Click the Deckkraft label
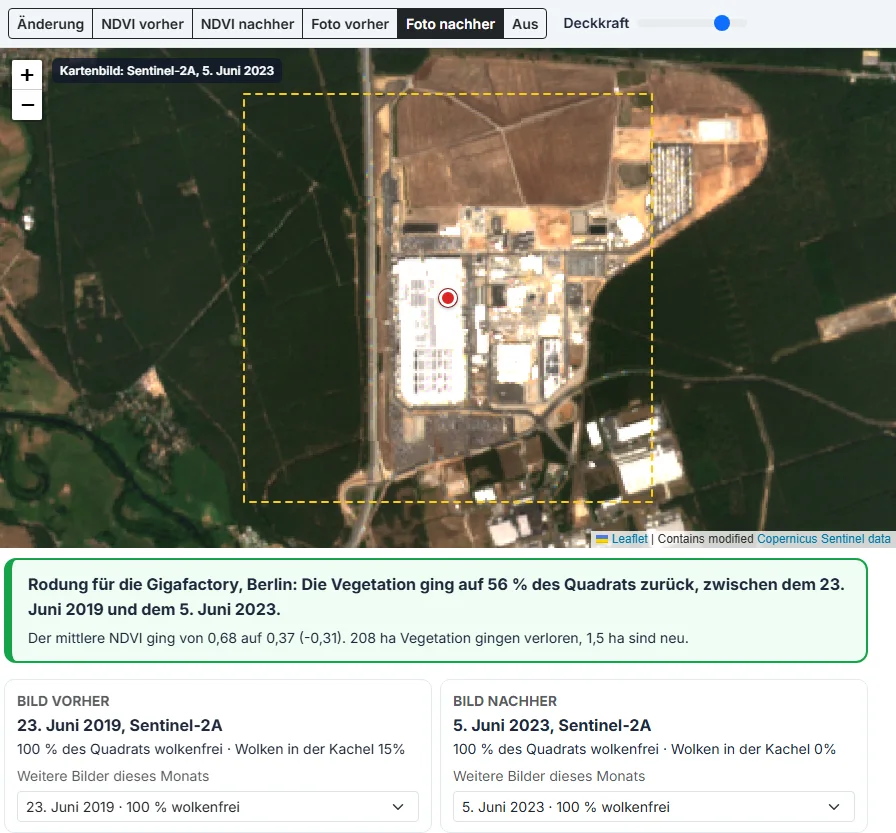 (x=596, y=23)
